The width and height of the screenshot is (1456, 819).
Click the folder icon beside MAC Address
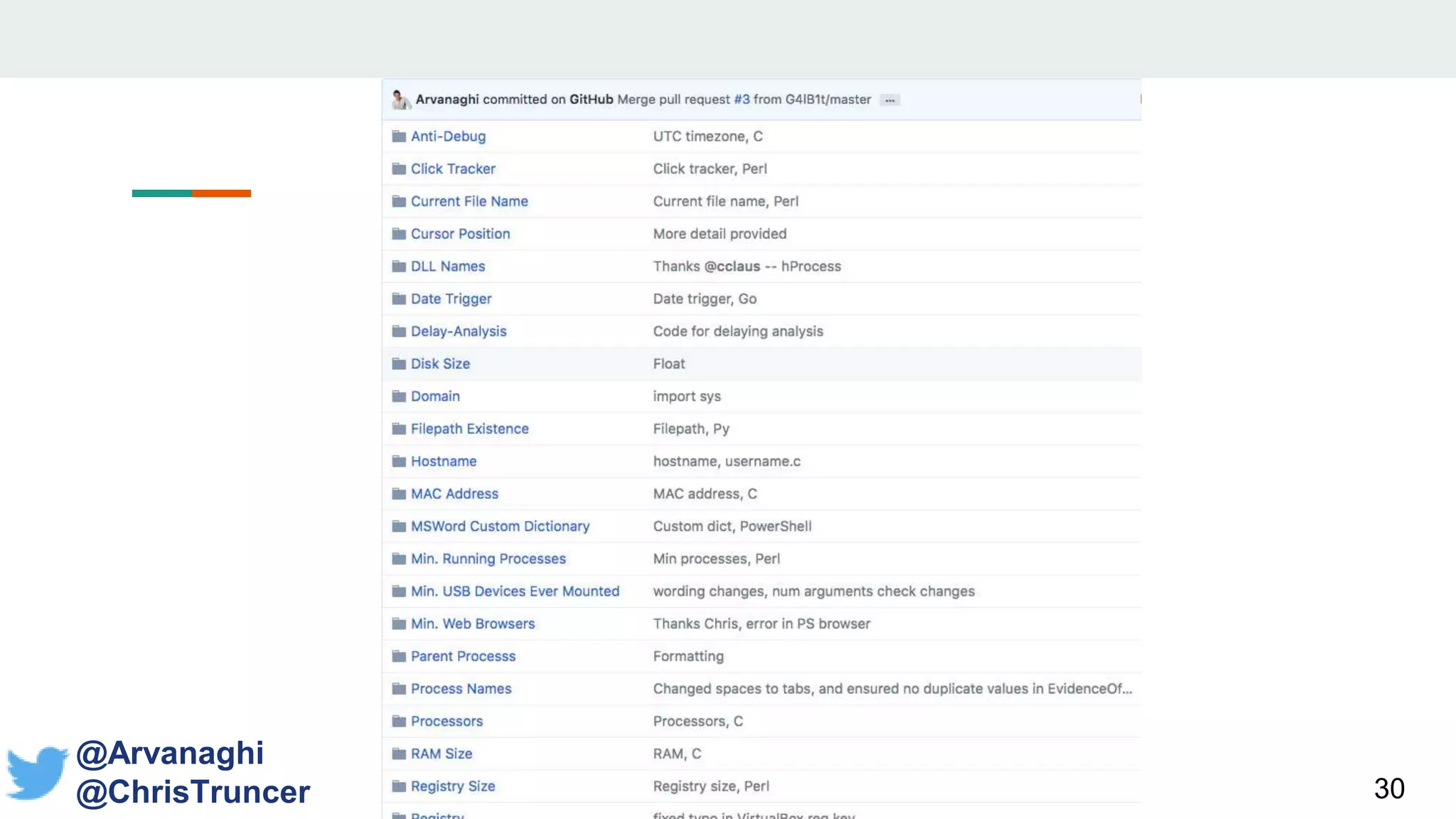tap(399, 494)
